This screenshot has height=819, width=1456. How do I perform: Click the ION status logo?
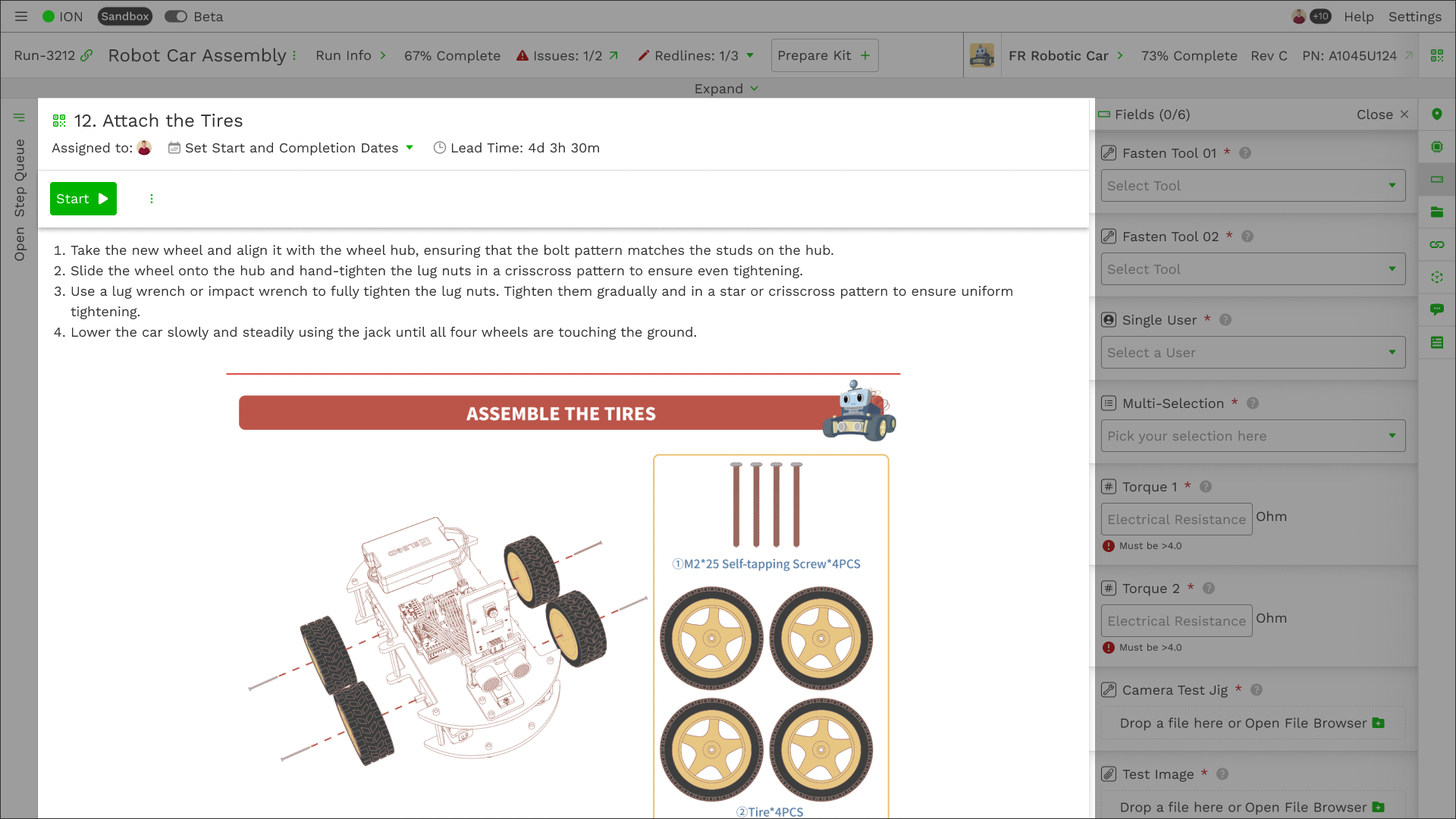coord(62,17)
